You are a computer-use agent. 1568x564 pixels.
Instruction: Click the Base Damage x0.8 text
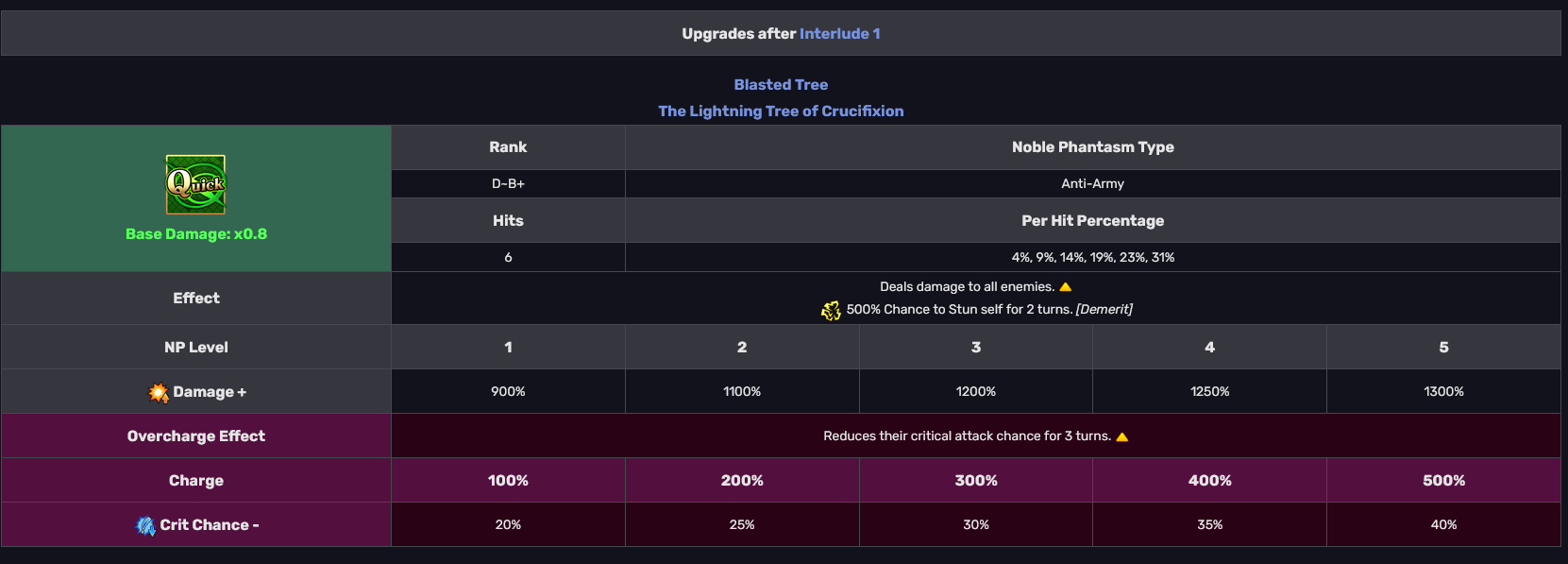(x=196, y=234)
